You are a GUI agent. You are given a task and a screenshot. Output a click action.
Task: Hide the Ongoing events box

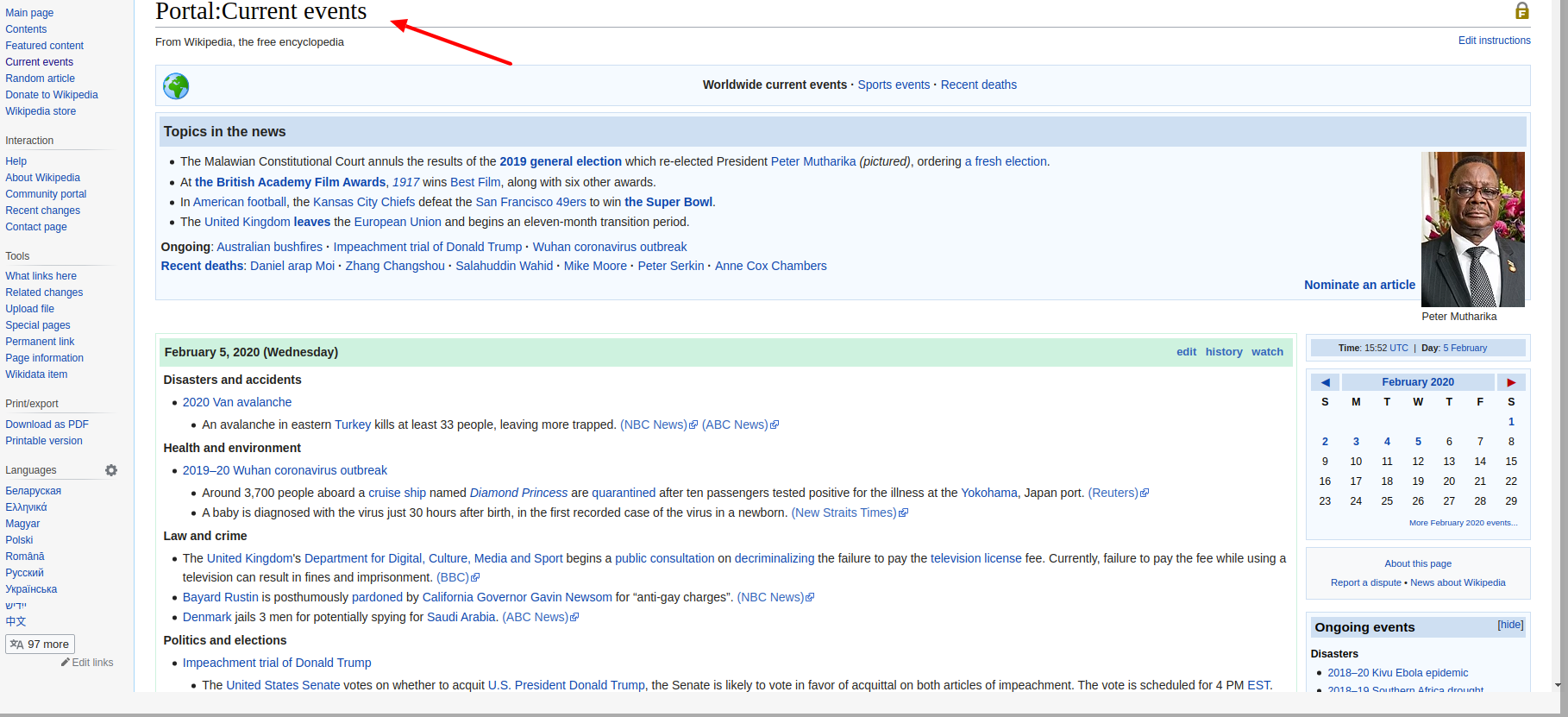(x=1510, y=625)
